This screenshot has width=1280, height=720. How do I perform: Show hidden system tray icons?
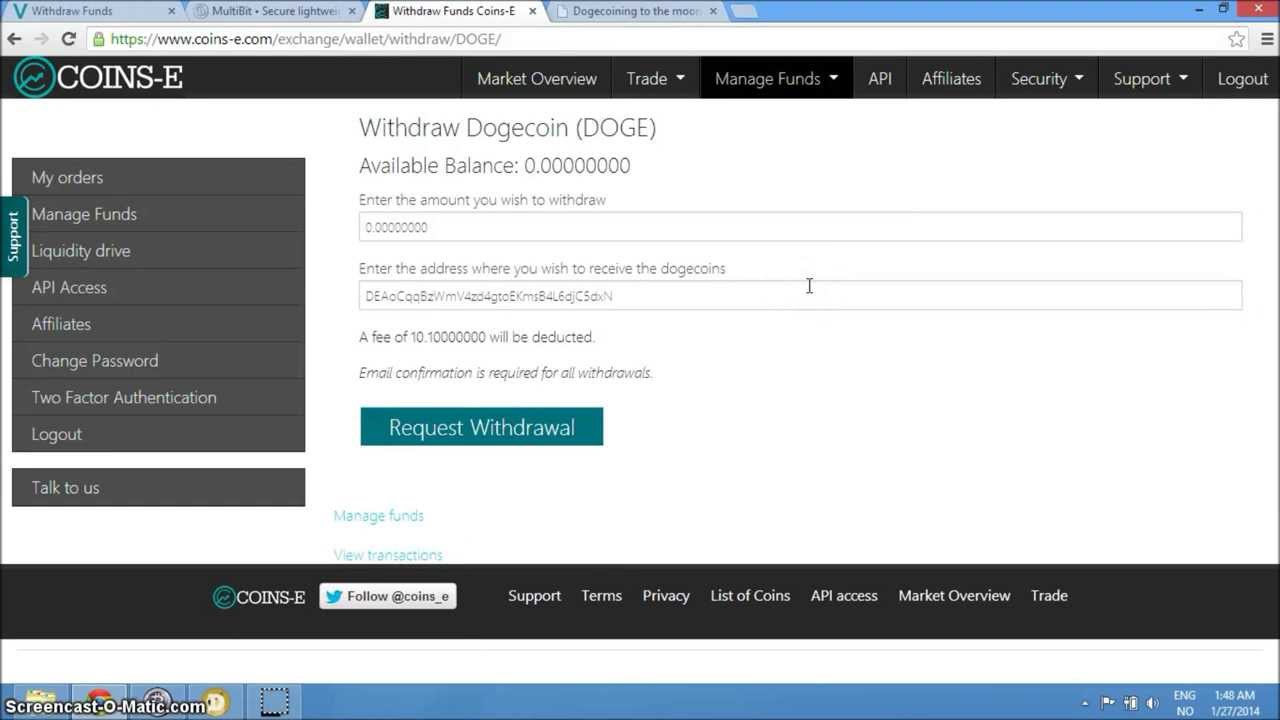1085,703
